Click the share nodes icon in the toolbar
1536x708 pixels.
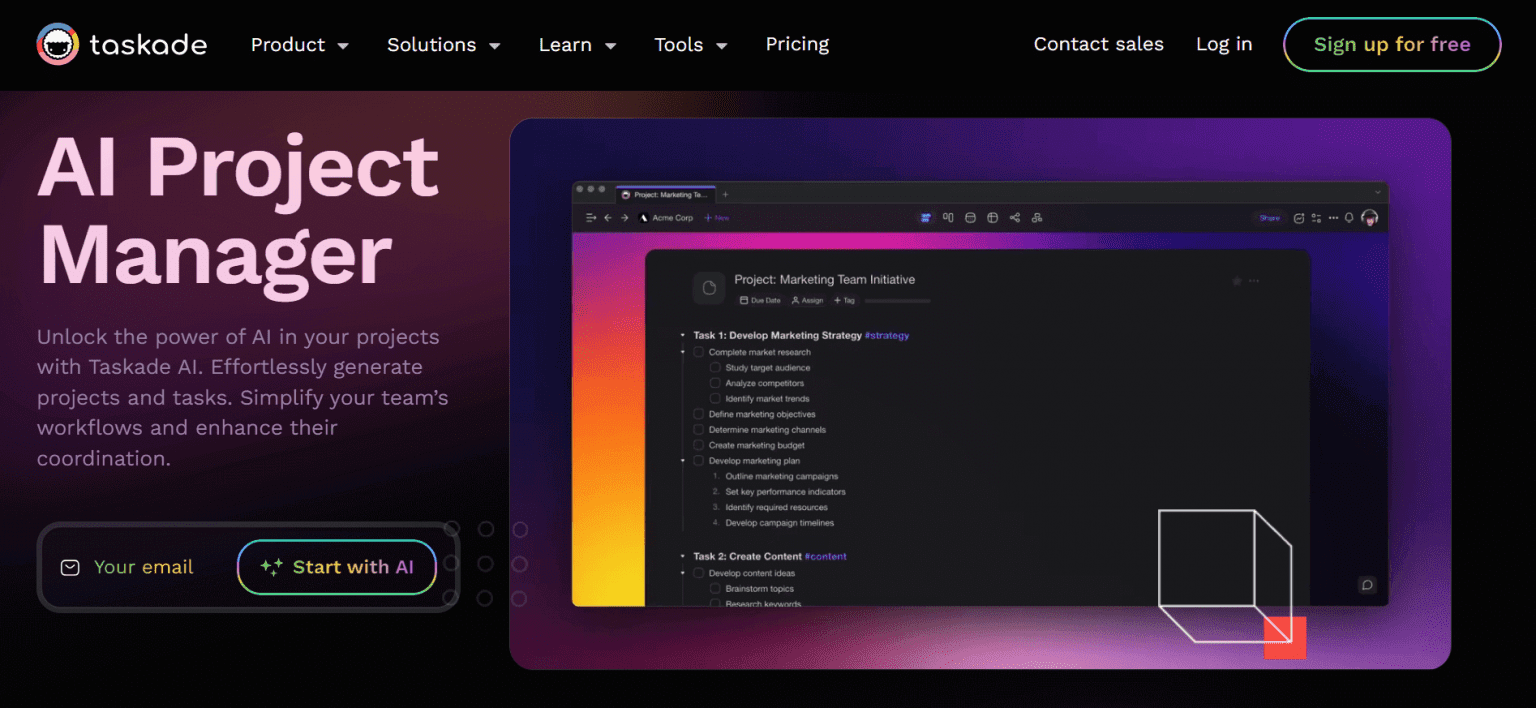(x=1015, y=217)
